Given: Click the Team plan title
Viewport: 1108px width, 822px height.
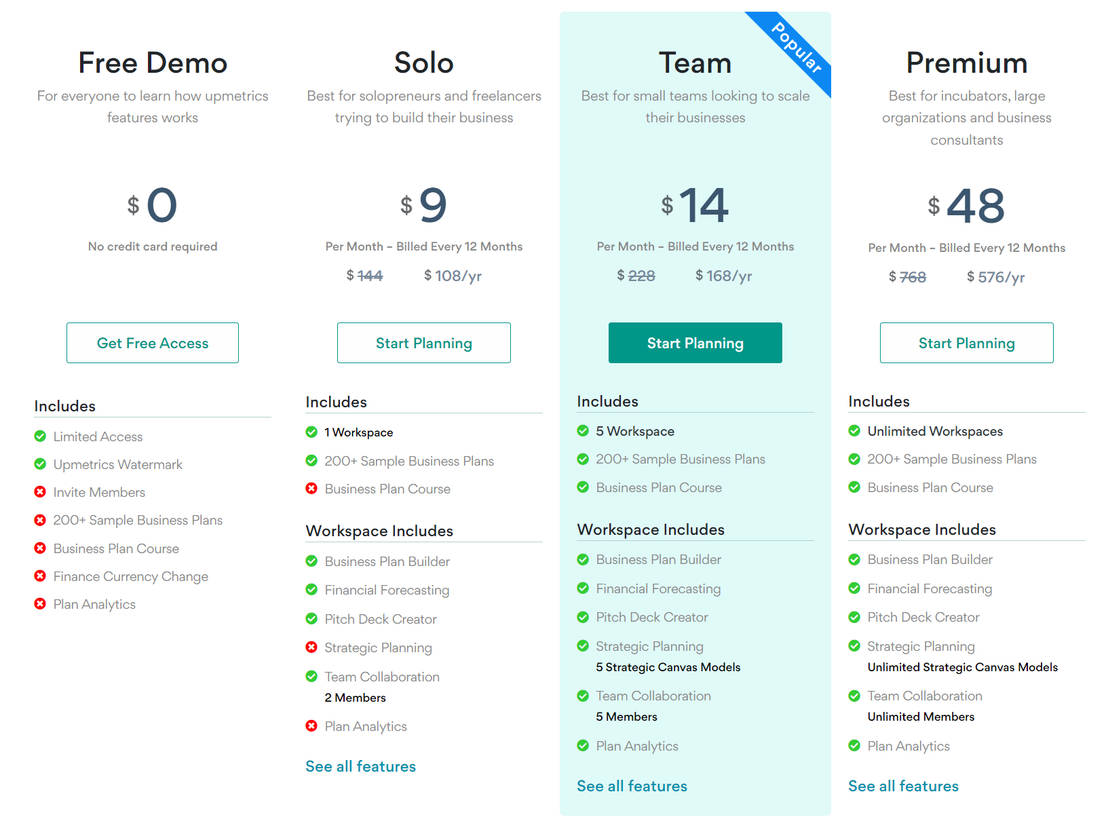Looking at the screenshot, I should coord(695,63).
